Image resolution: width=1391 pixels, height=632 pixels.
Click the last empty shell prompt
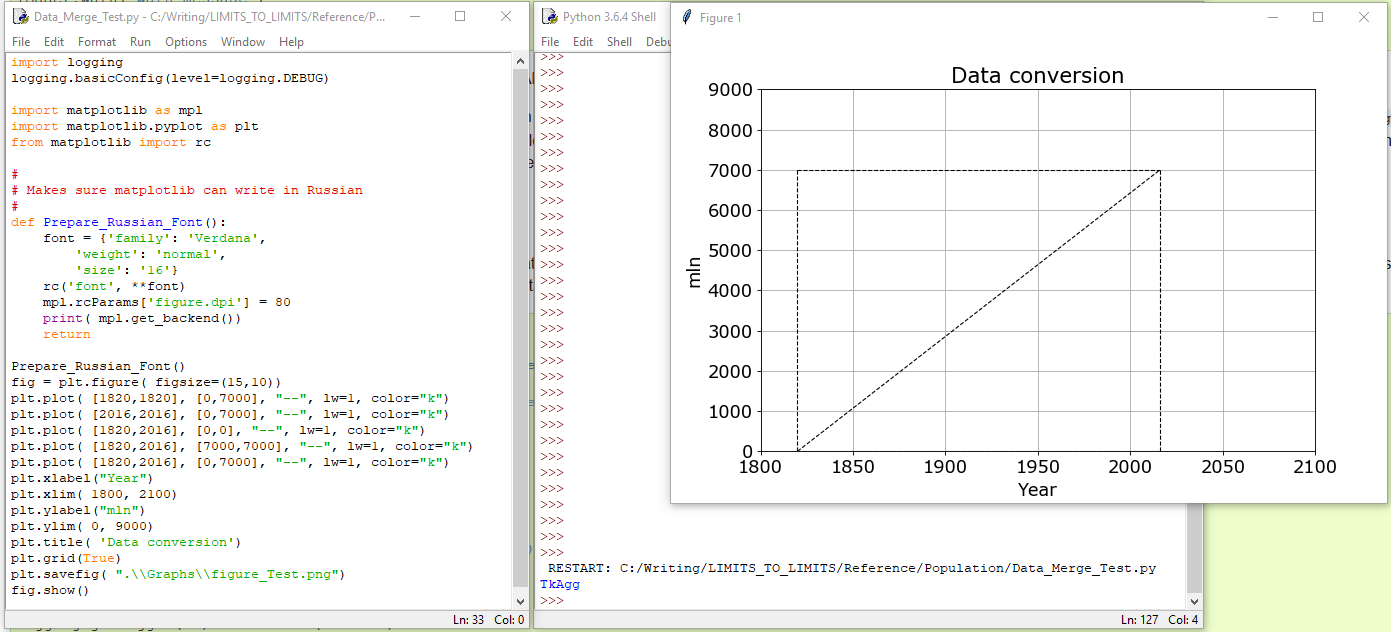click(x=552, y=600)
